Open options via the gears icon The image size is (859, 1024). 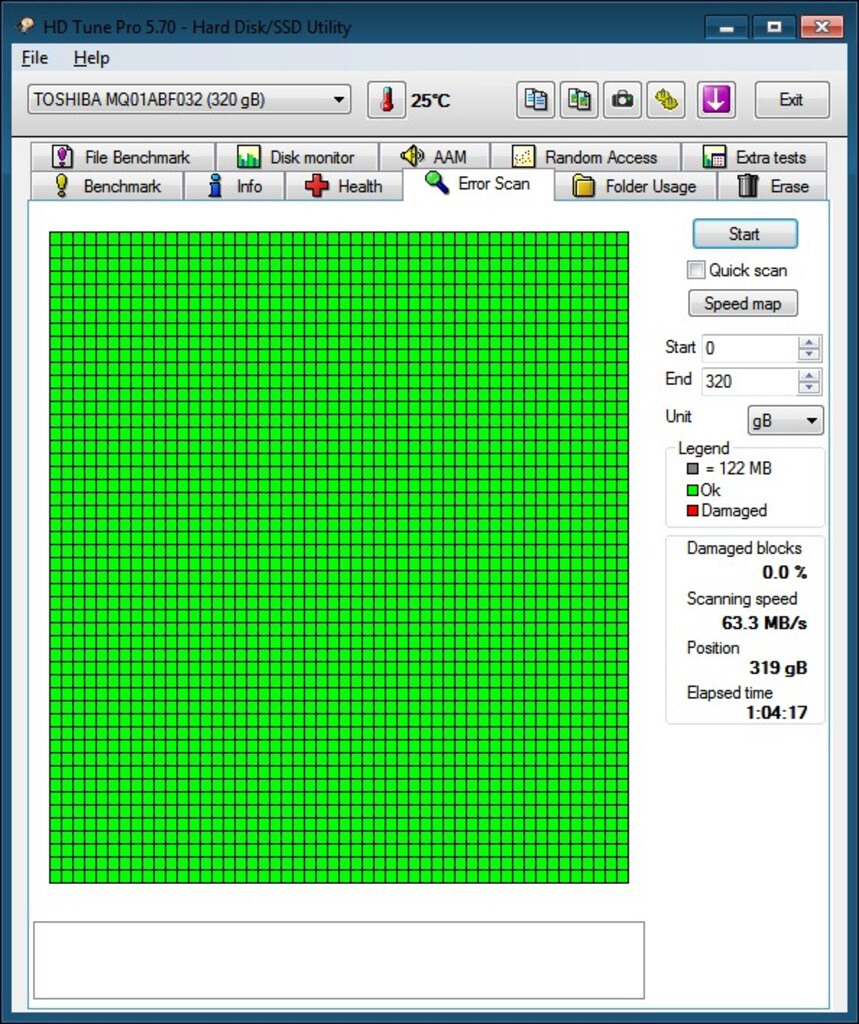pos(666,100)
